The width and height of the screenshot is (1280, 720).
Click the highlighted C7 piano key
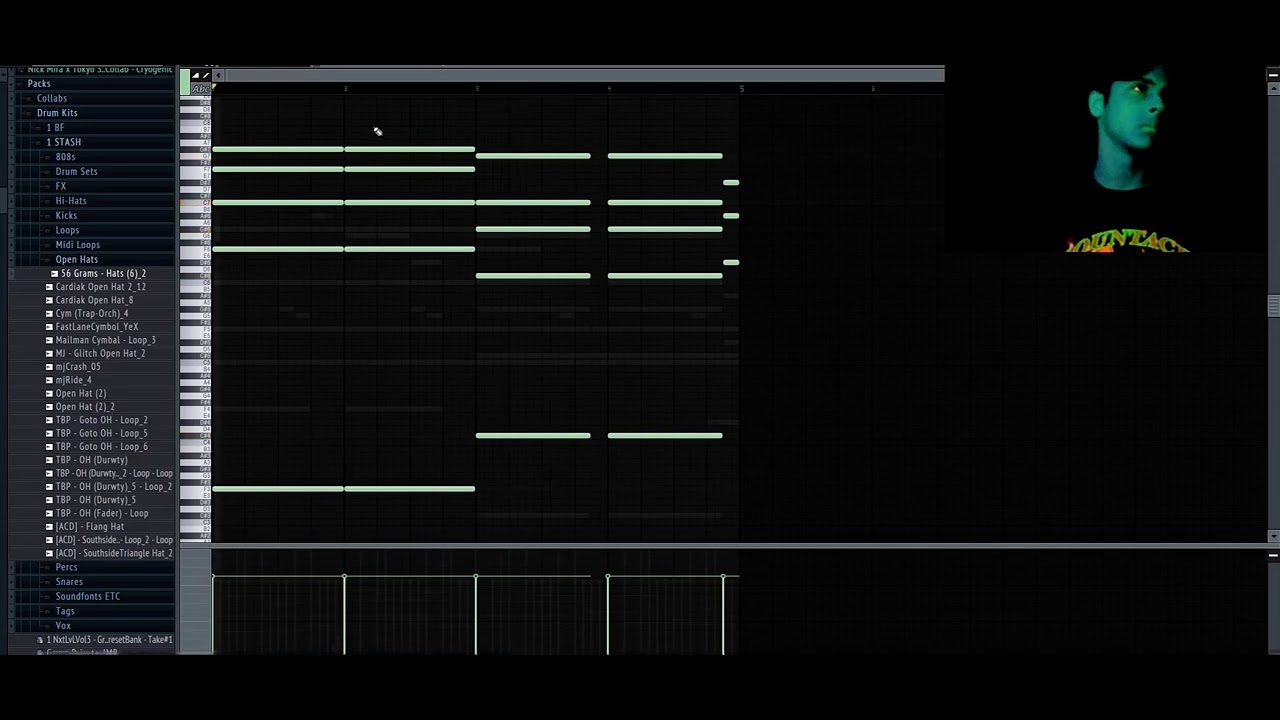click(194, 203)
